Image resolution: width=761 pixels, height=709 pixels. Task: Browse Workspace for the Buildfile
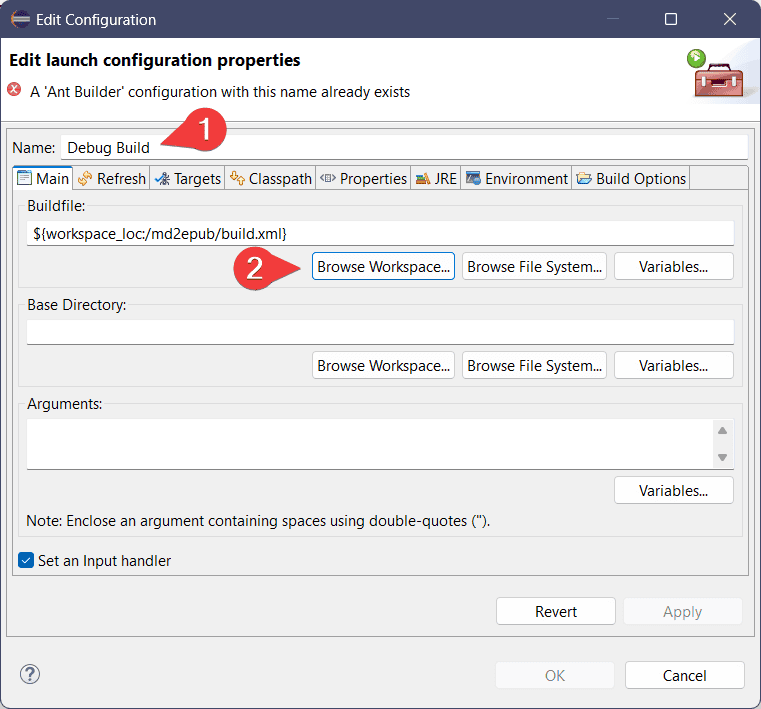click(x=383, y=266)
